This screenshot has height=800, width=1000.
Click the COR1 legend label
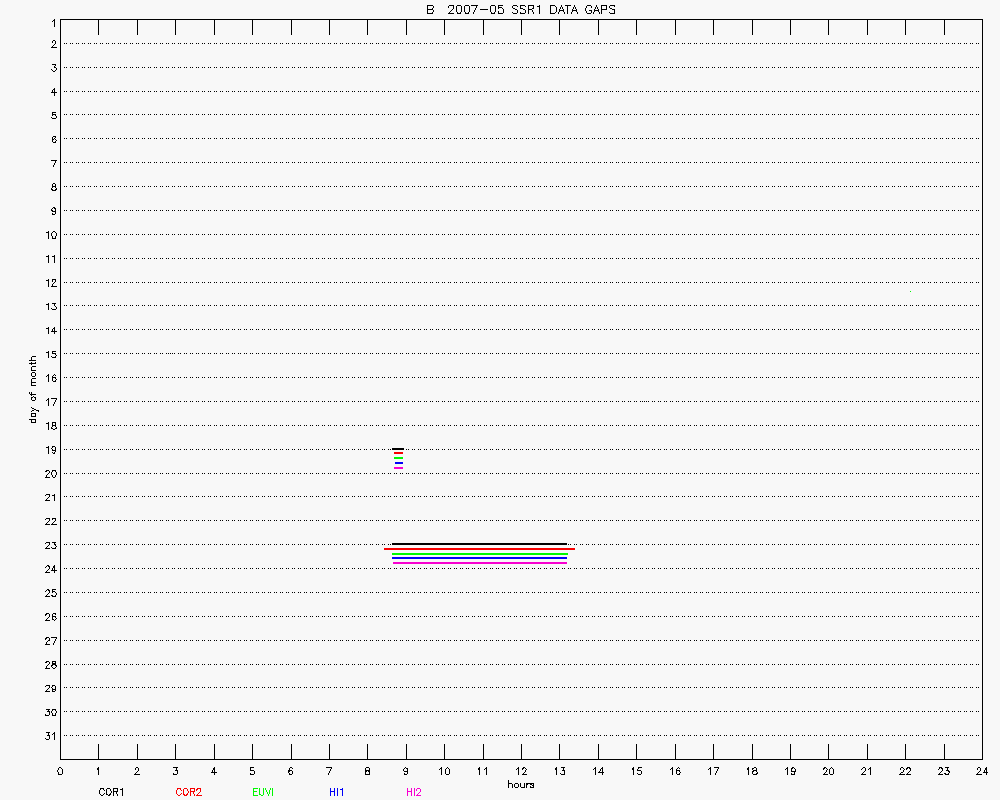click(x=110, y=792)
